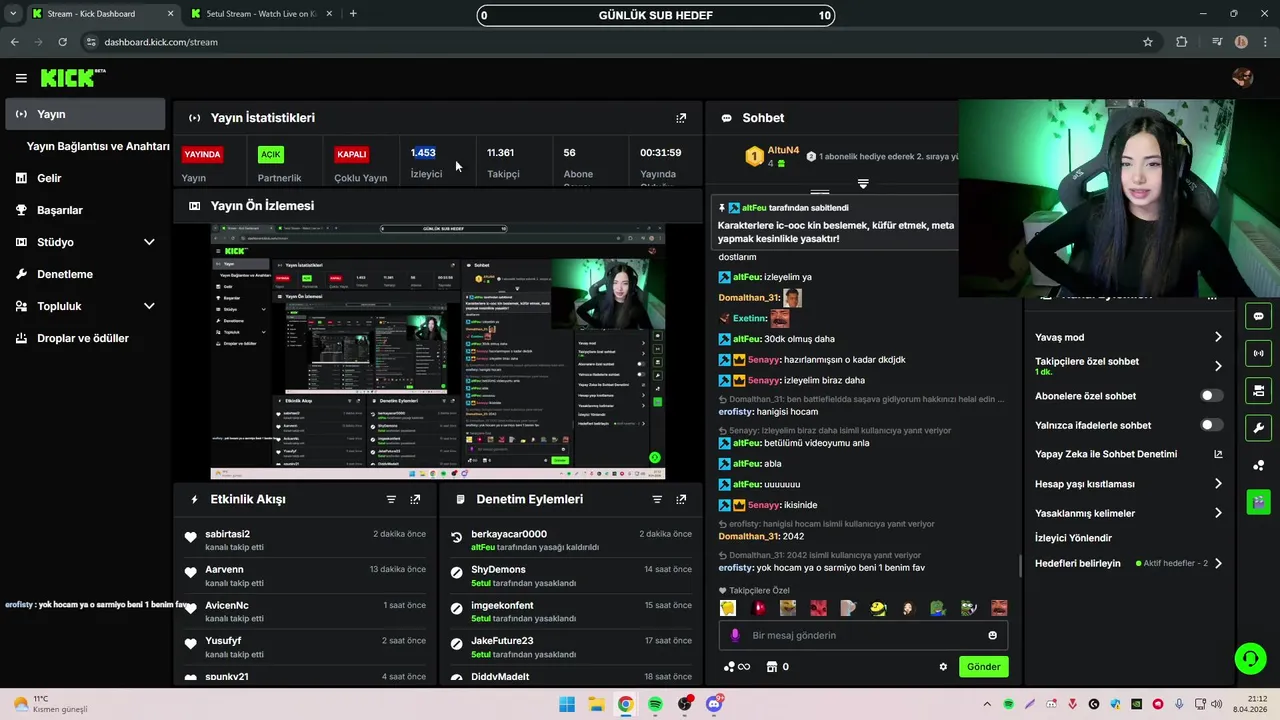Click the three-dots points icon in the right bar

click(1258, 465)
